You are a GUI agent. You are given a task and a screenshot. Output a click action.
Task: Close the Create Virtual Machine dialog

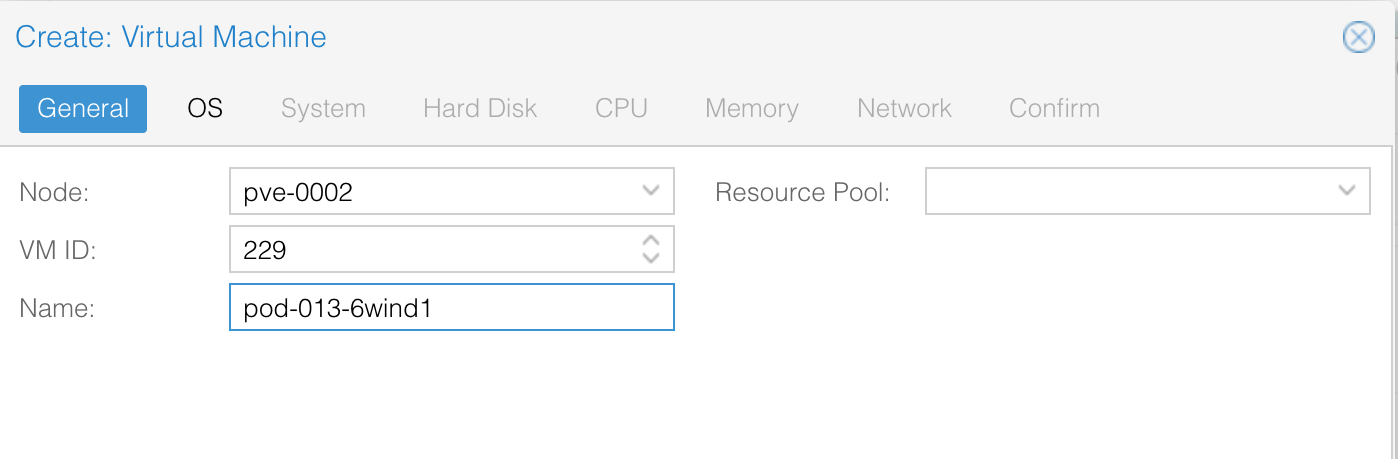coord(1358,38)
